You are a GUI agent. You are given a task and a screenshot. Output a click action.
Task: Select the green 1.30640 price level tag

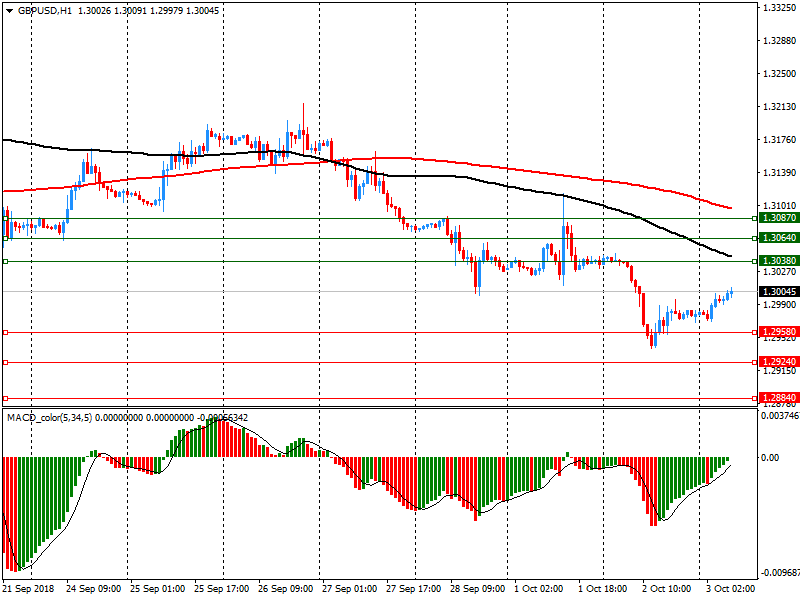pyautogui.click(x=778, y=238)
